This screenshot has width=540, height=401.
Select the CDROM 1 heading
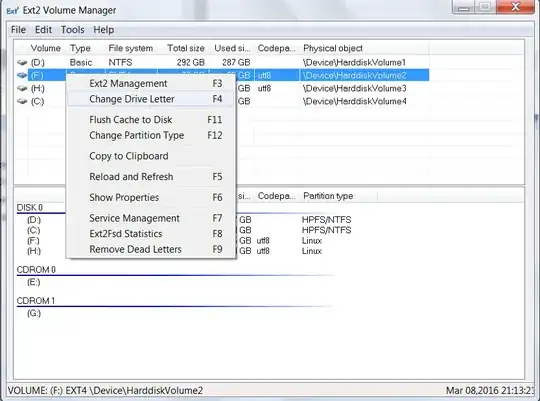pyautogui.click(x=35, y=301)
